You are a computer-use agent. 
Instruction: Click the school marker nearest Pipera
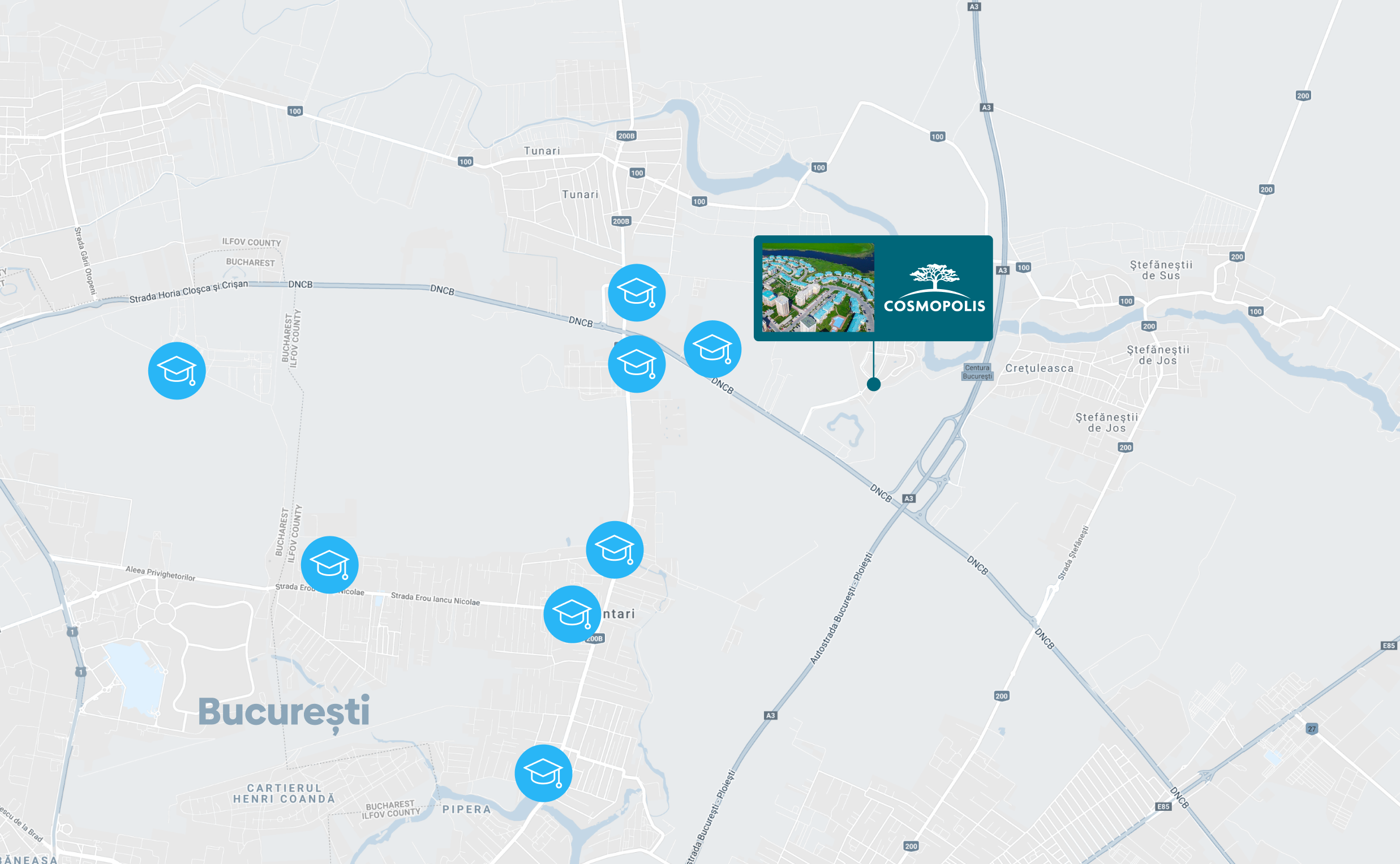[x=543, y=773]
